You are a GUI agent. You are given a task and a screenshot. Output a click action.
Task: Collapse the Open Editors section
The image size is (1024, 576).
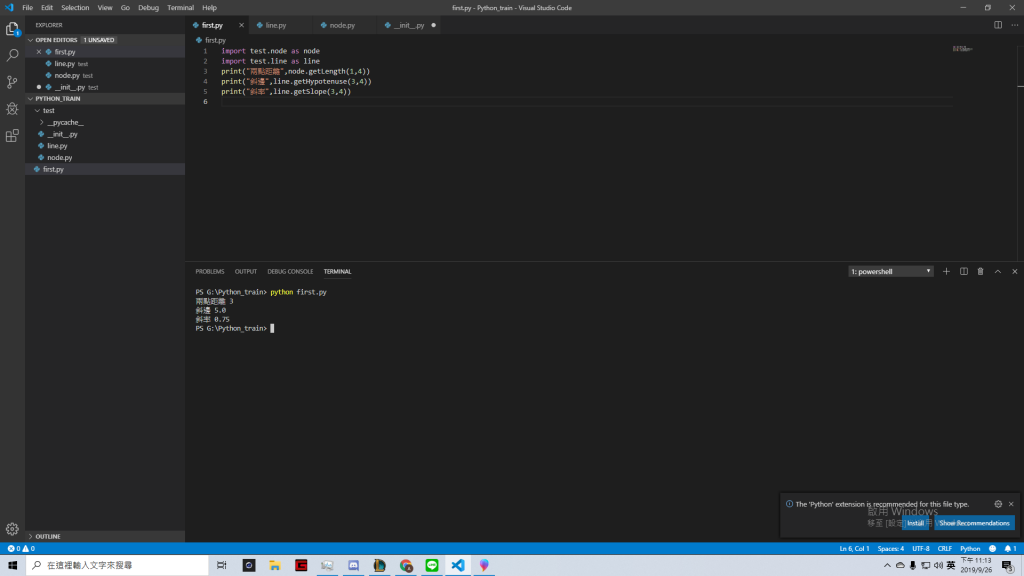click(31, 40)
